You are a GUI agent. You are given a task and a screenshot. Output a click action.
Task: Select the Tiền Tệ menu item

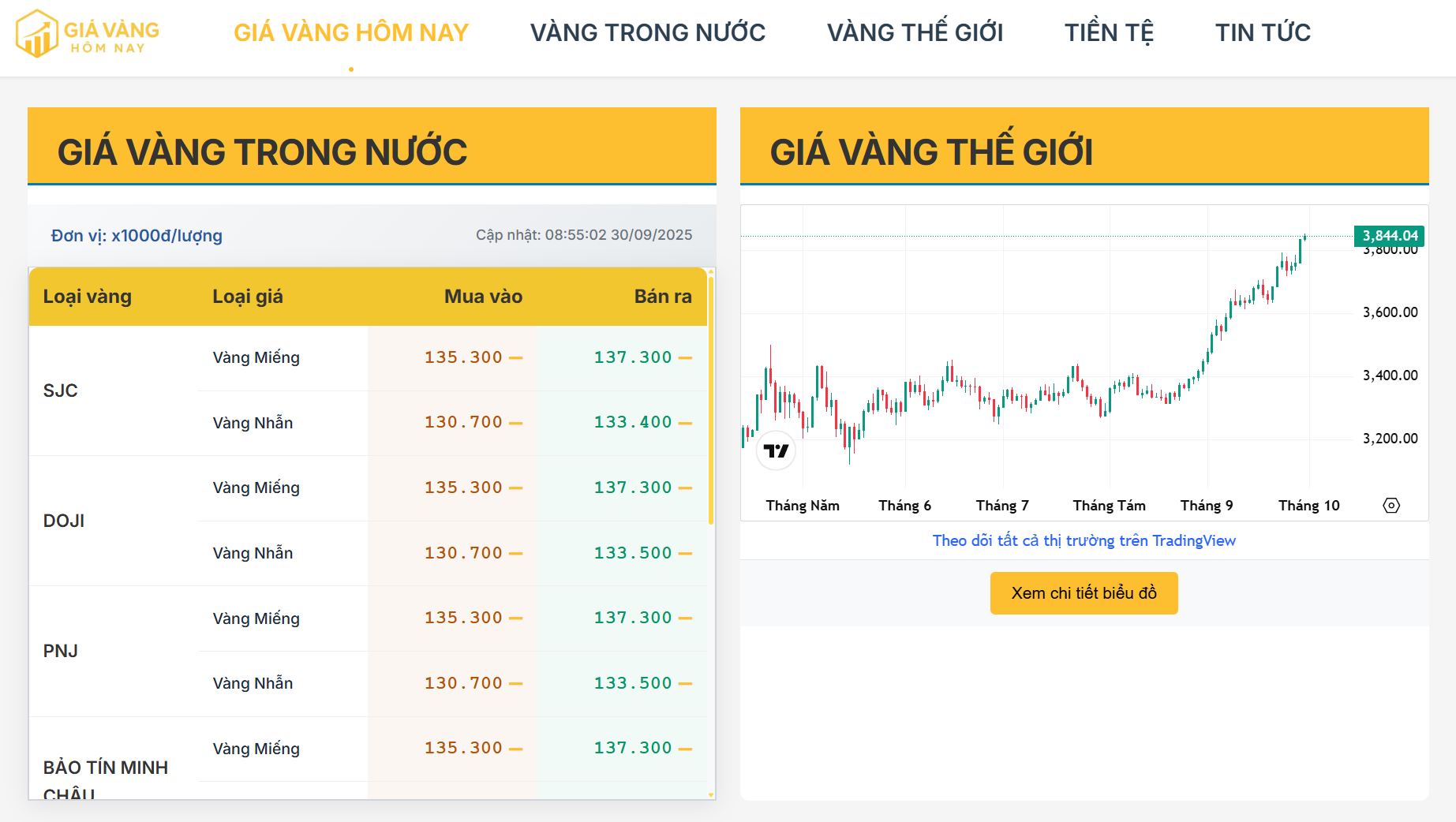tap(1109, 33)
